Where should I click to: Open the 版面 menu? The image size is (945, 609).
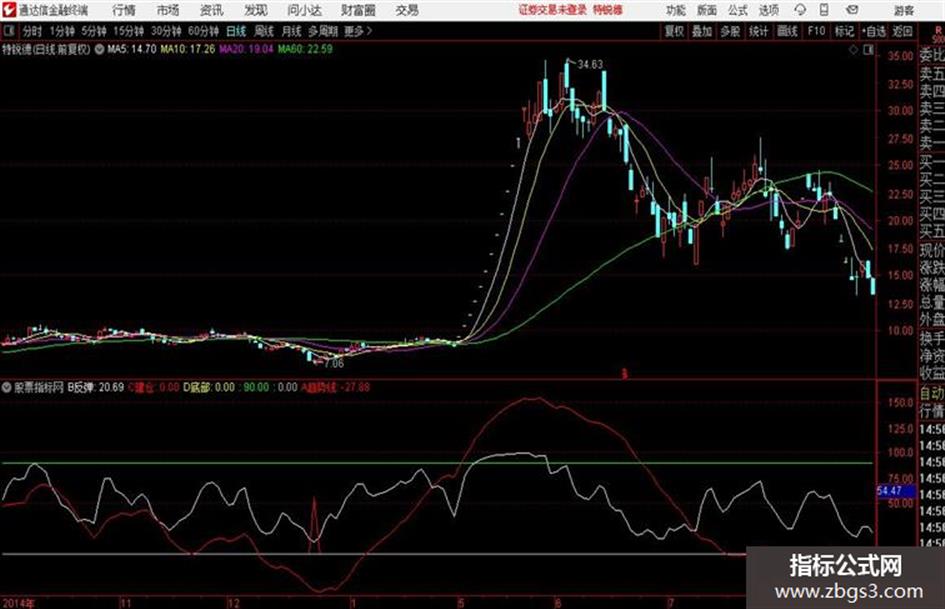click(707, 10)
